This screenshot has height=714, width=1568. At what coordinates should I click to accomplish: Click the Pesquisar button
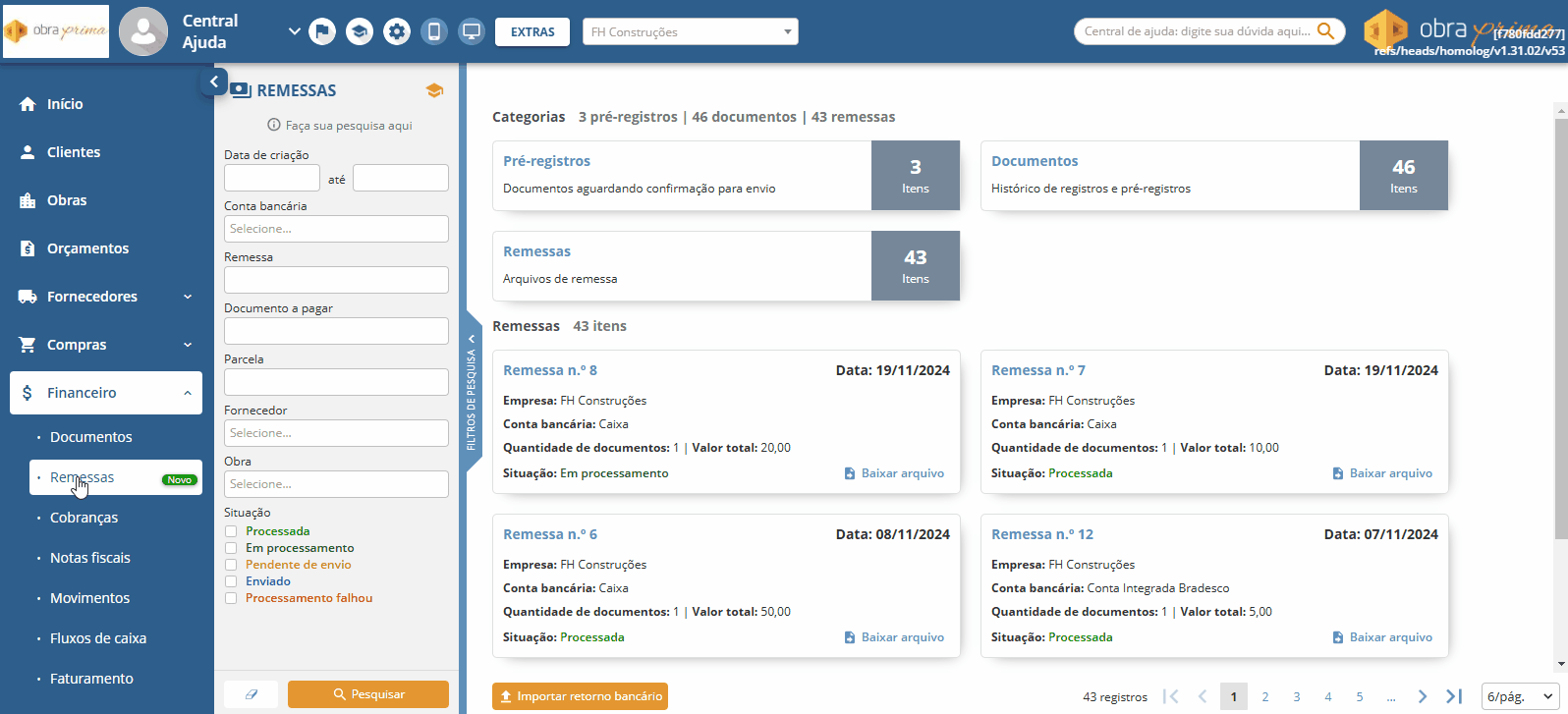368,694
